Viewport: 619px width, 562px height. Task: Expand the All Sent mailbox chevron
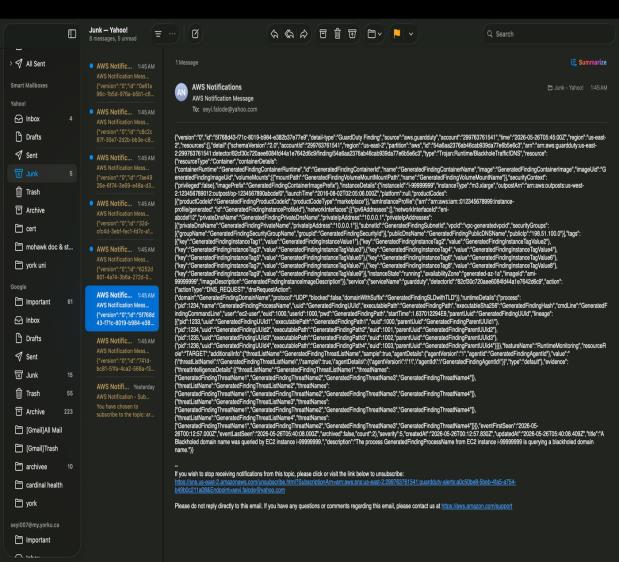(10, 64)
